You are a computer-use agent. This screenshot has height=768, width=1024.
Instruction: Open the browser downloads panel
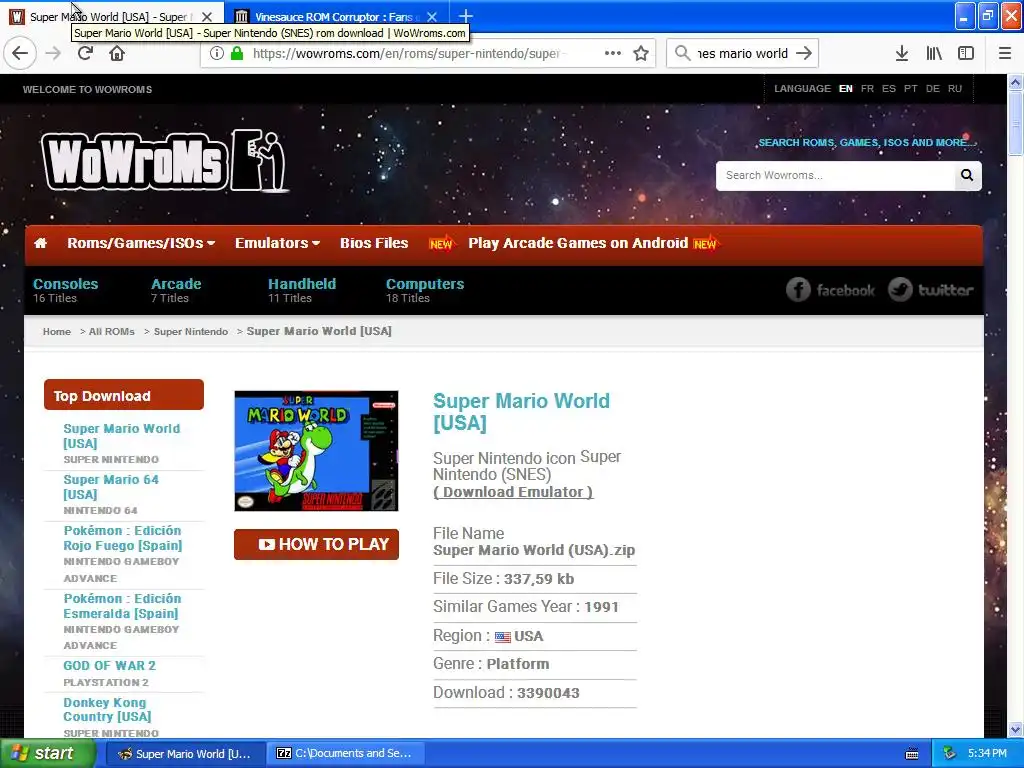[902, 54]
